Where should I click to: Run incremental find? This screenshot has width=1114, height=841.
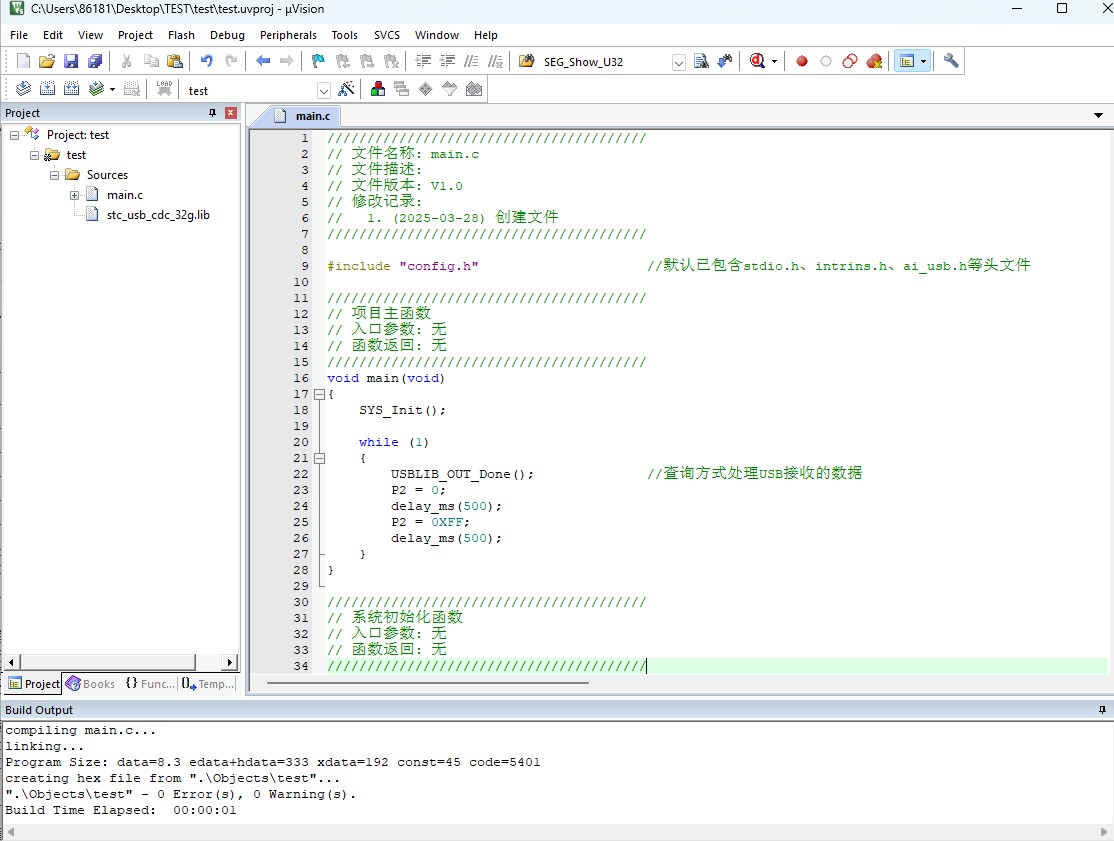click(725, 61)
